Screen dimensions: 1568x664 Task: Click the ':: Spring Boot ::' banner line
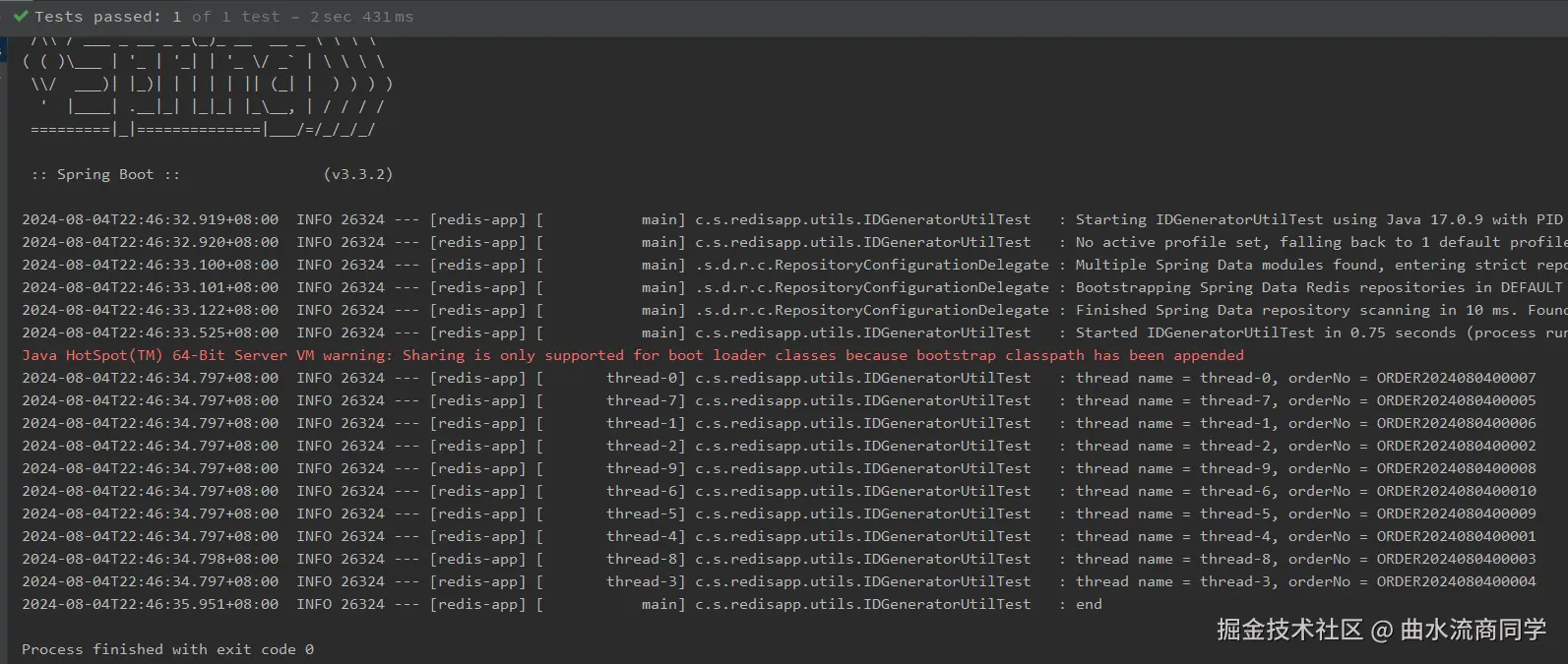point(105,174)
